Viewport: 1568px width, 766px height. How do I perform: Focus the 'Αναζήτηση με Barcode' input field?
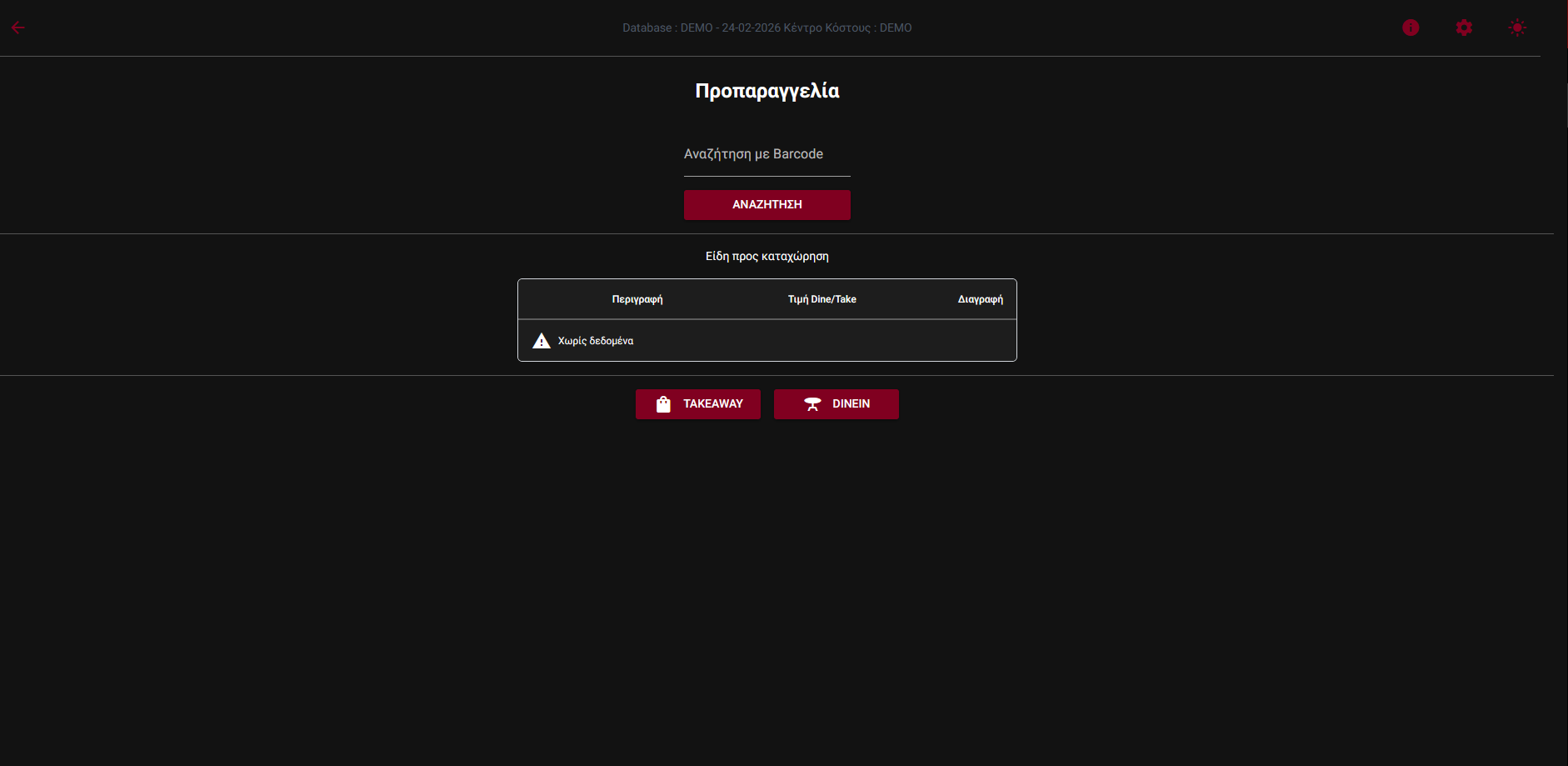(767, 155)
